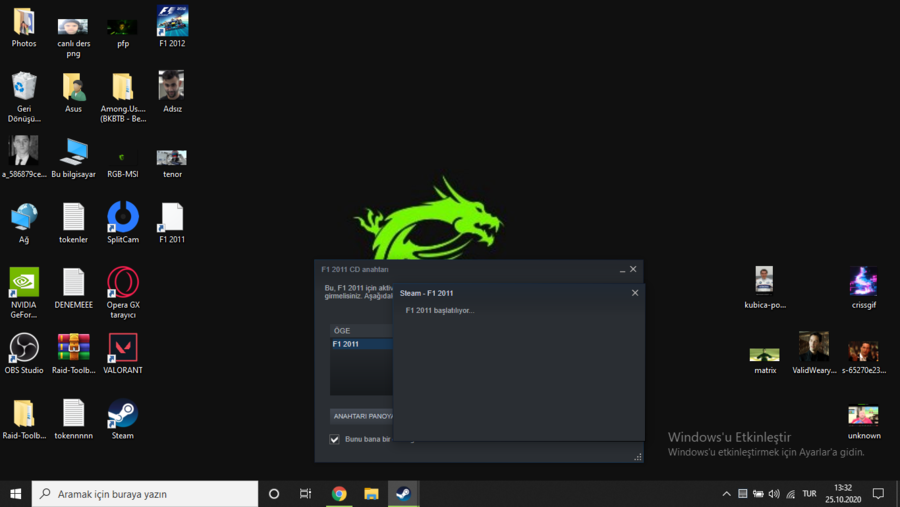Select the s-65270e23 image file
Image resolution: width=900 pixels, height=507 pixels.
[863, 357]
